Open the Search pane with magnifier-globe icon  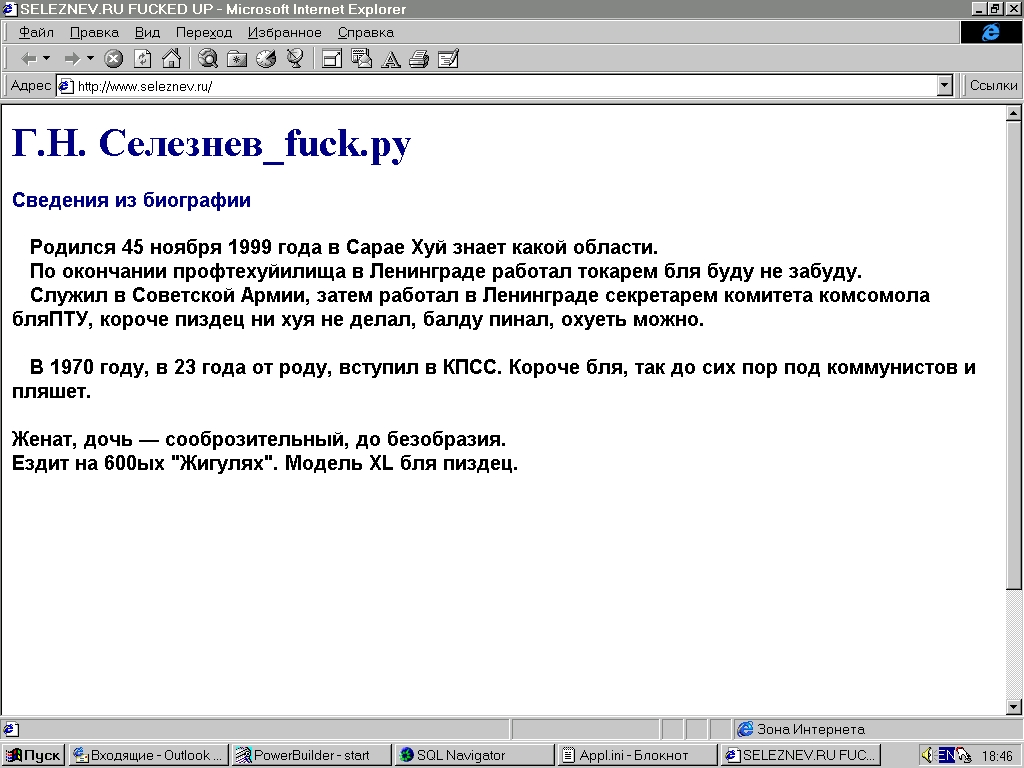208,59
